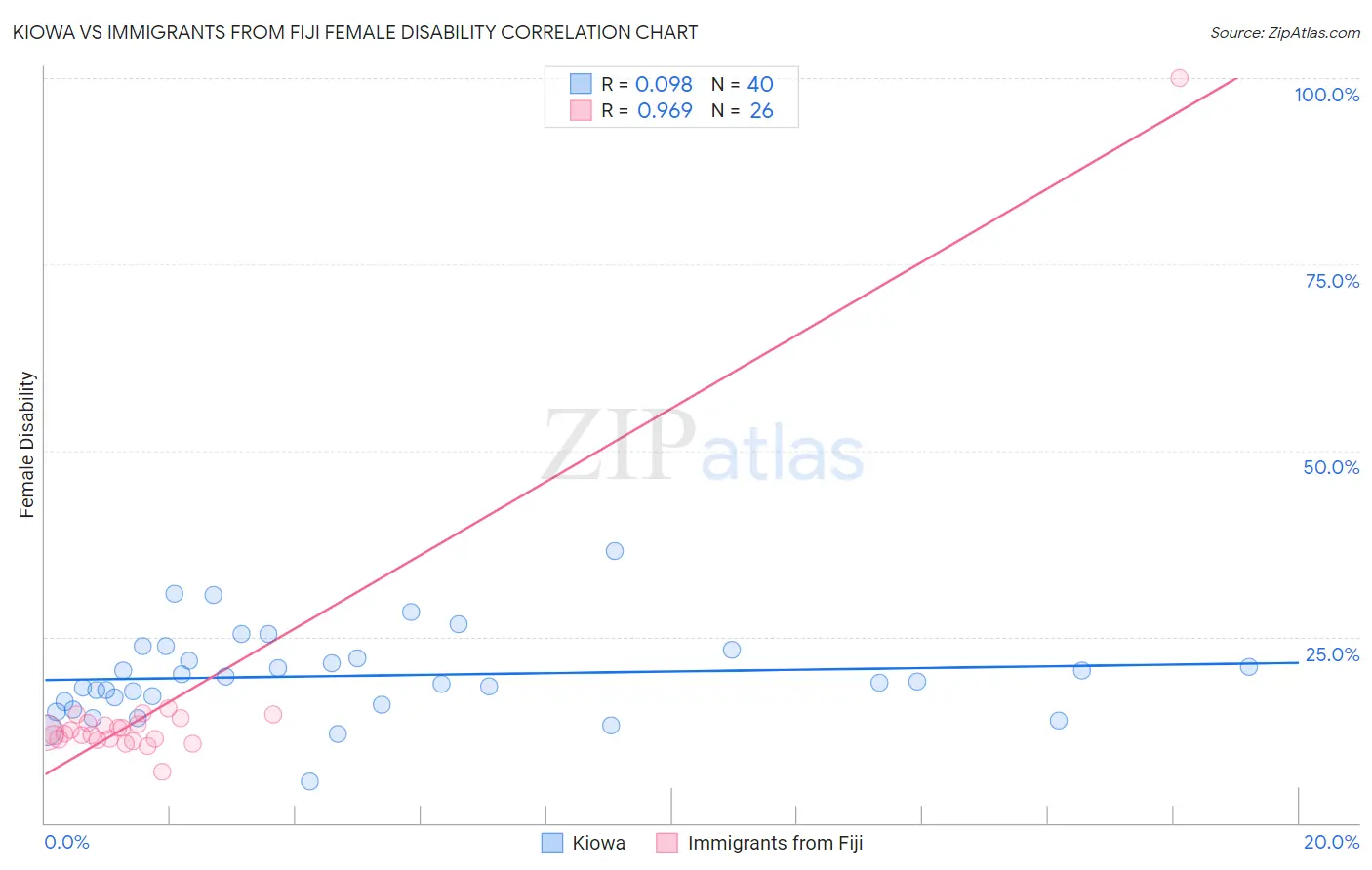The height and width of the screenshot is (870, 1372).
Task: Click the 100.0% y-axis label
Action: 1327,95
